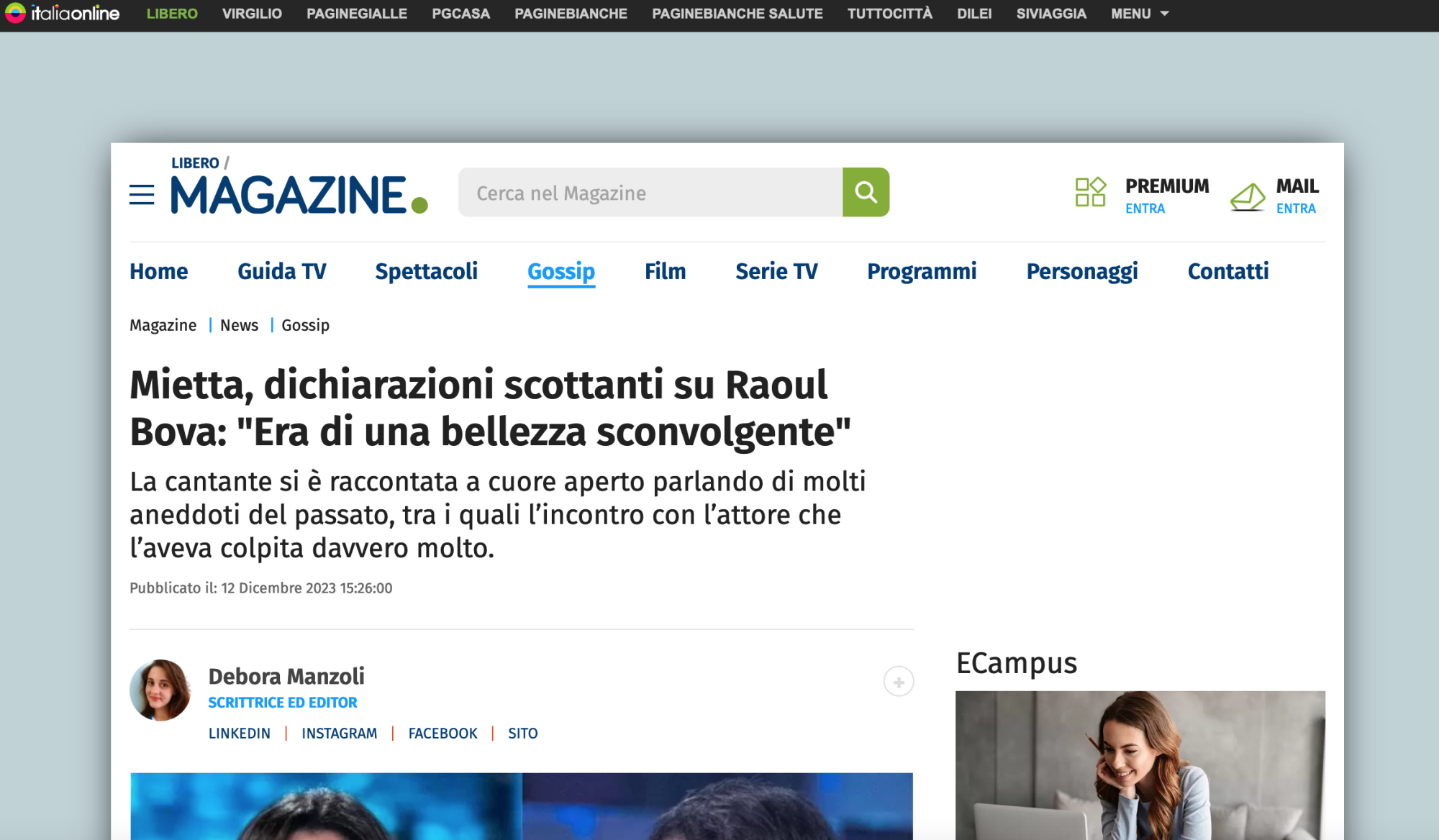Click the Premium grid icon
This screenshot has width=1439, height=840.
click(x=1090, y=192)
